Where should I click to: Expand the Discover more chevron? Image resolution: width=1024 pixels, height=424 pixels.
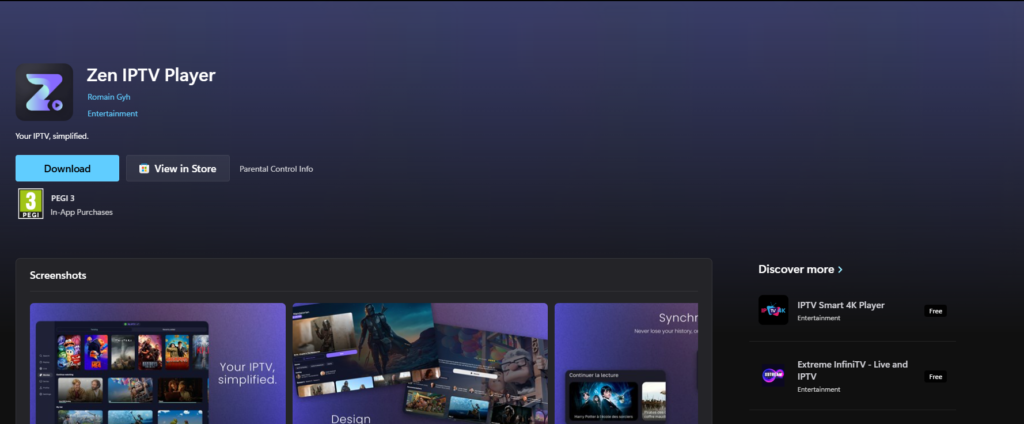point(840,270)
